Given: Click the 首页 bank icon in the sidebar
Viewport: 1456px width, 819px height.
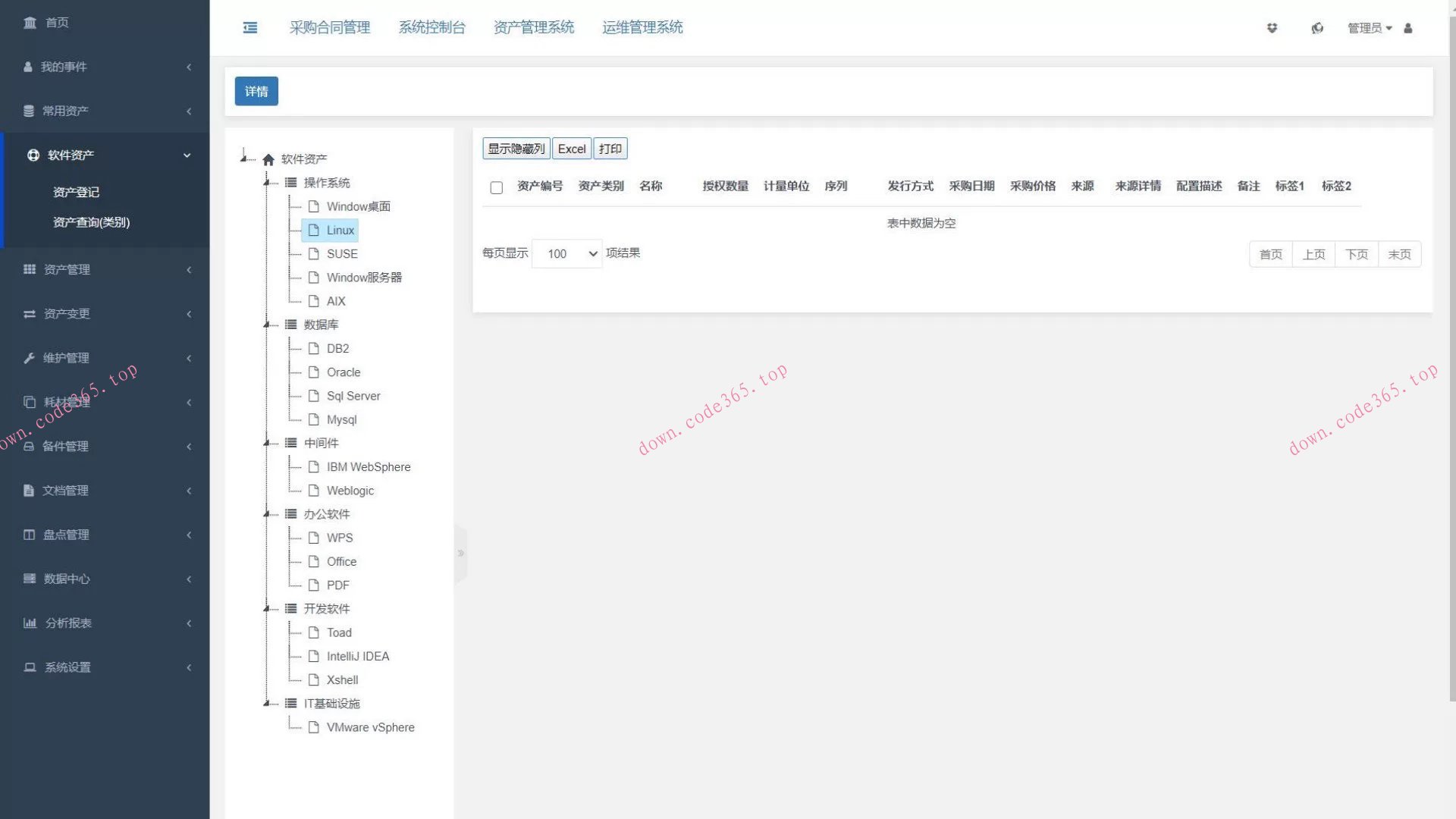Looking at the screenshot, I should [30, 23].
